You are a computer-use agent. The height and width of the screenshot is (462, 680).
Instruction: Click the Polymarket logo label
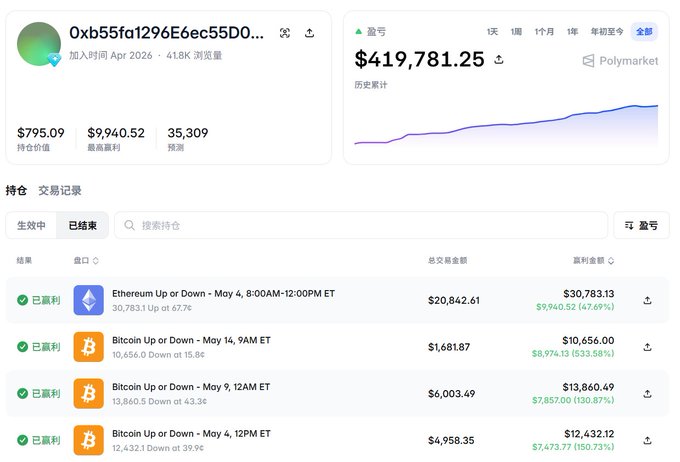[x=620, y=61]
